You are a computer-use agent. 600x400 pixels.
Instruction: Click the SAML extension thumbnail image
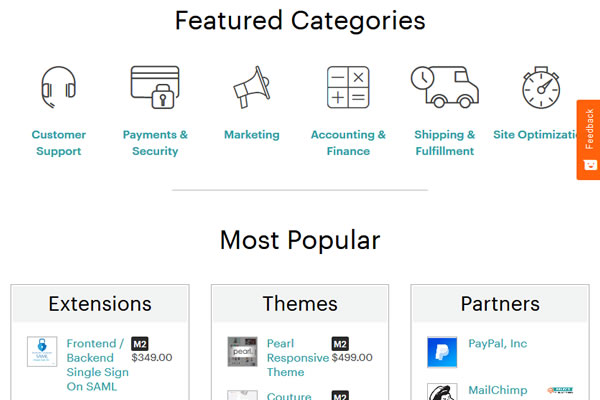pyautogui.click(x=42, y=352)
